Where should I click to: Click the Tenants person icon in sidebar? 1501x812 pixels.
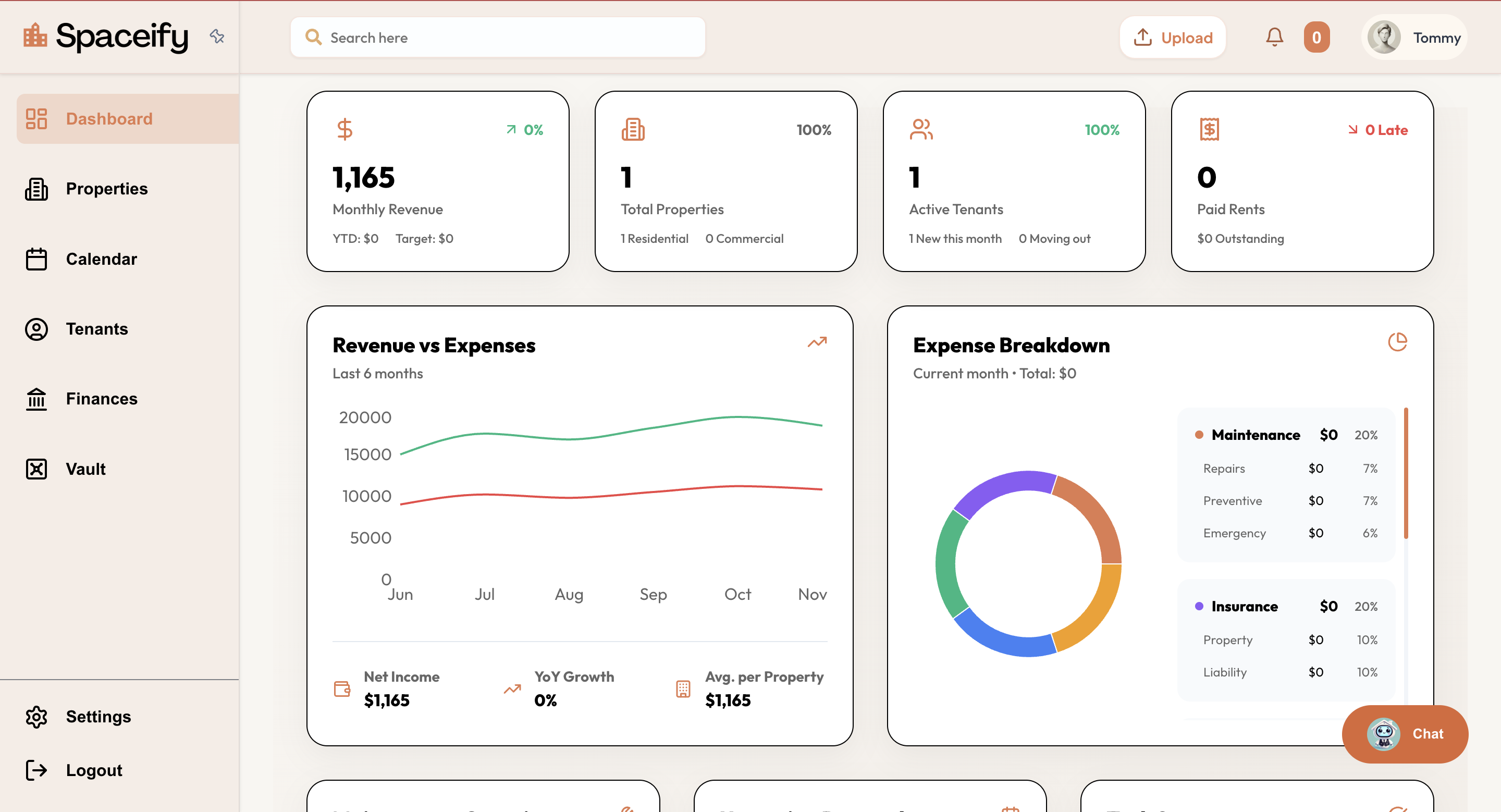pos(36,329)
